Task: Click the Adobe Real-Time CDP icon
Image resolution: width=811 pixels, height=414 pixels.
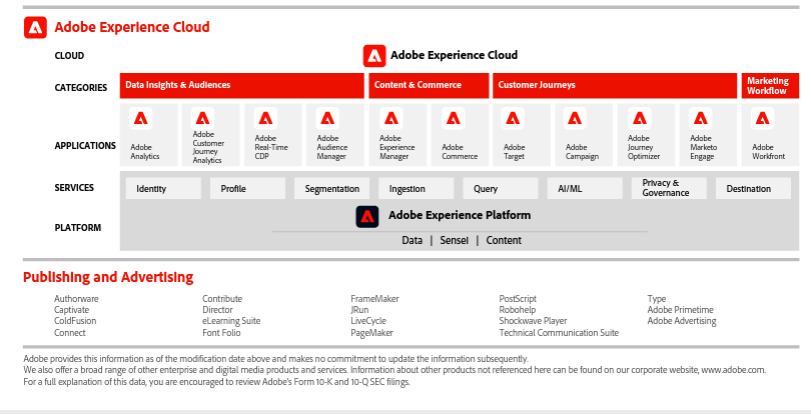Action: click(x=265, y=119)
